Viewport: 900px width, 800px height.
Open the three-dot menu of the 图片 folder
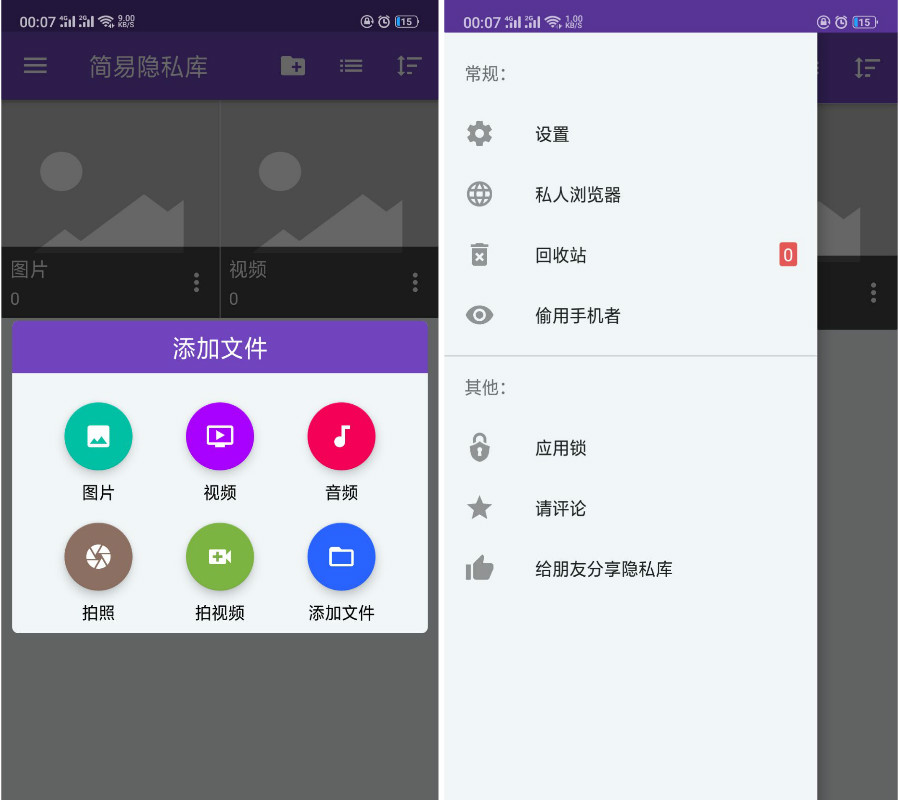(x=196, y=282)
